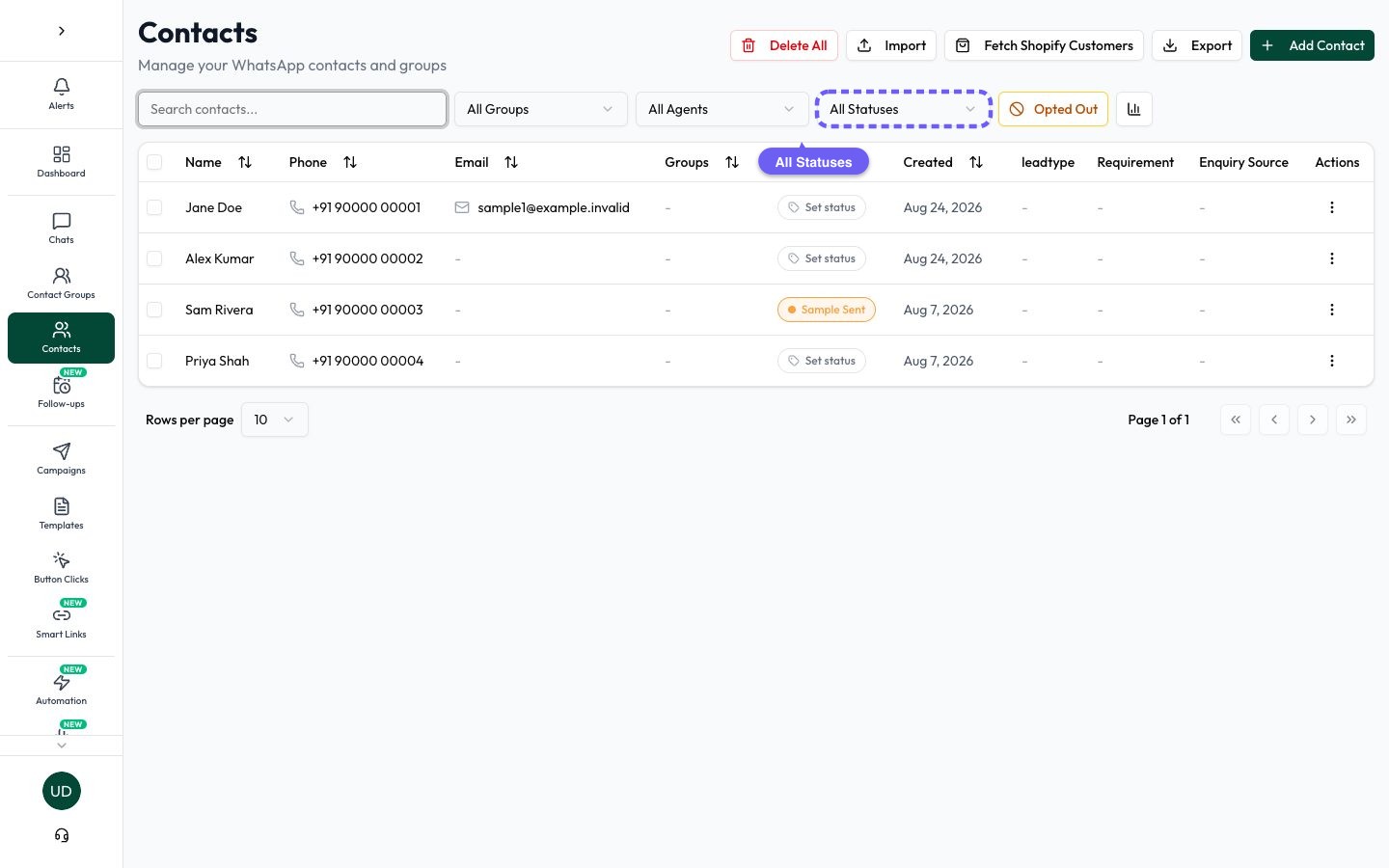Set status for Jane Doe

click(x=822, y=207)
